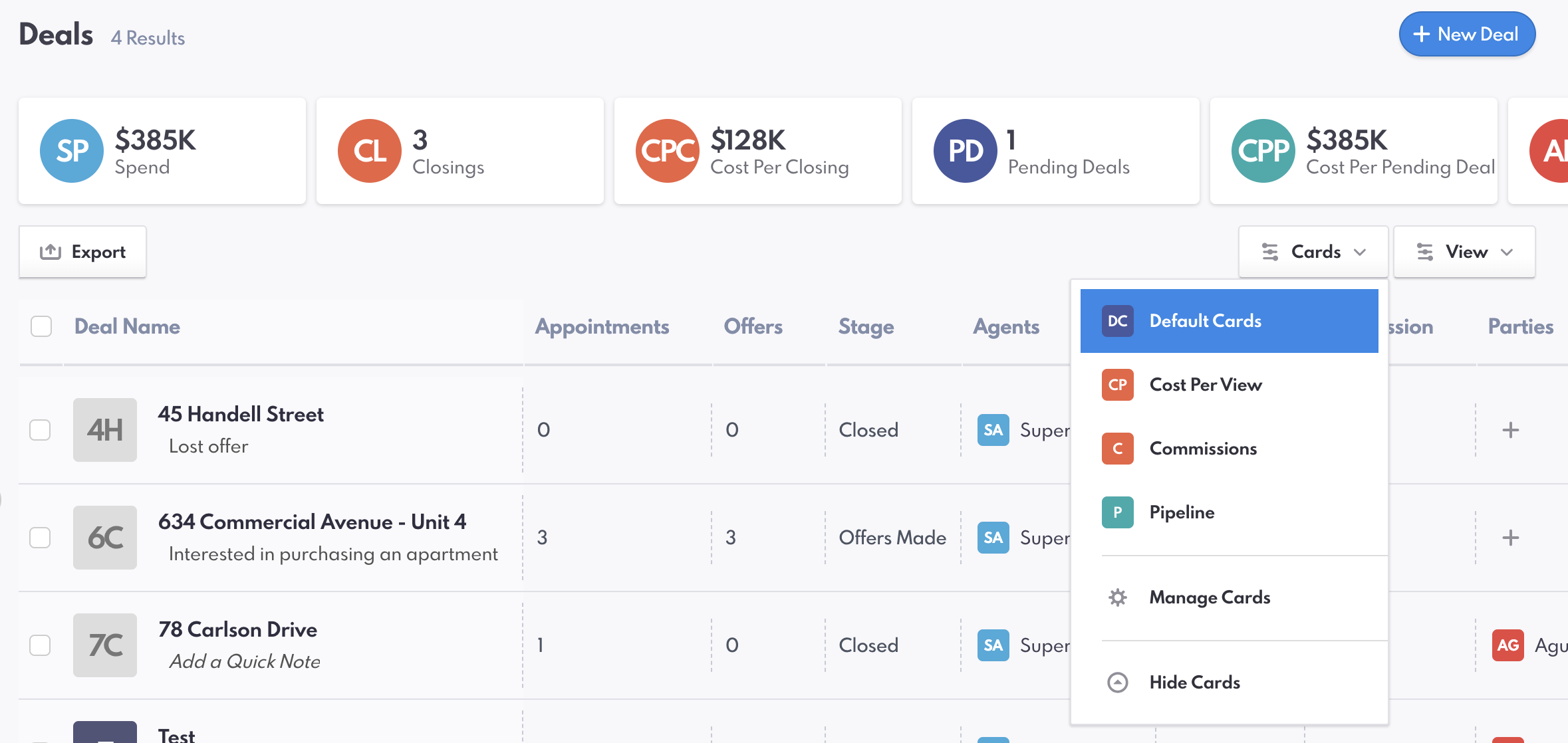
Task: Tick the select-all checkbox in table header
Action: click(41, 326)
